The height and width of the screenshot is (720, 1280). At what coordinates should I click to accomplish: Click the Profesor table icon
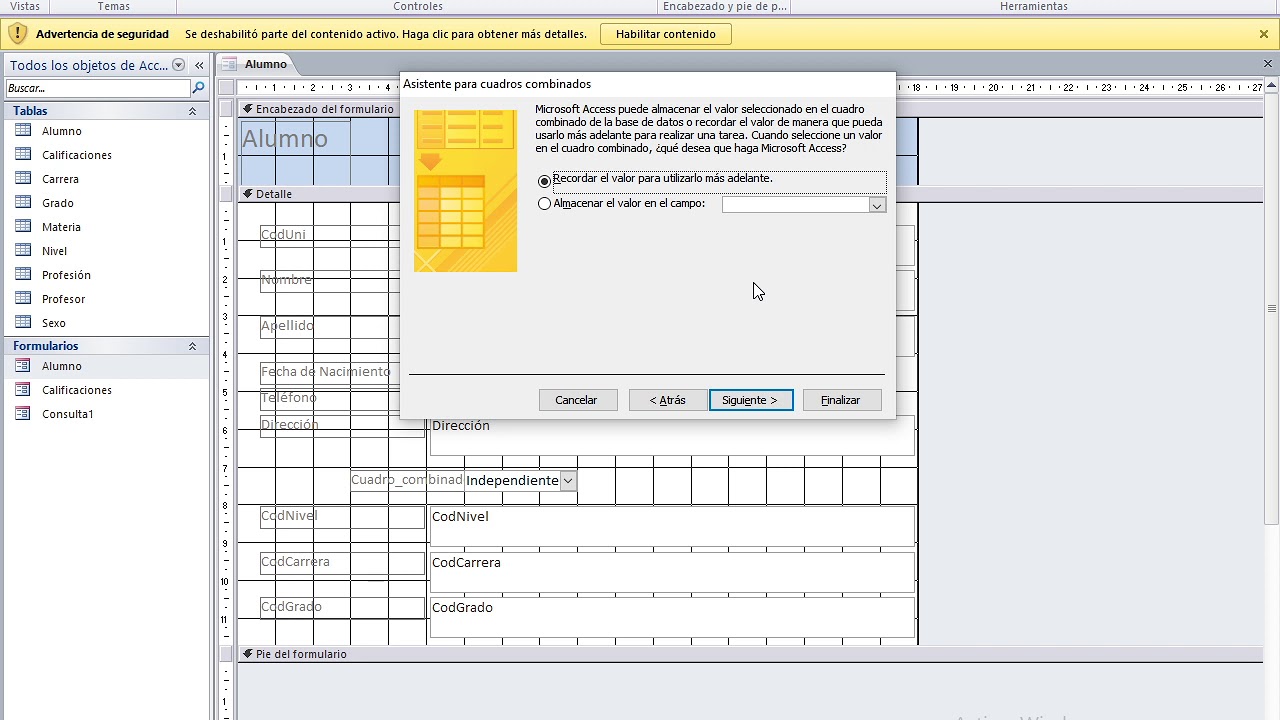(x=23, y=299)
